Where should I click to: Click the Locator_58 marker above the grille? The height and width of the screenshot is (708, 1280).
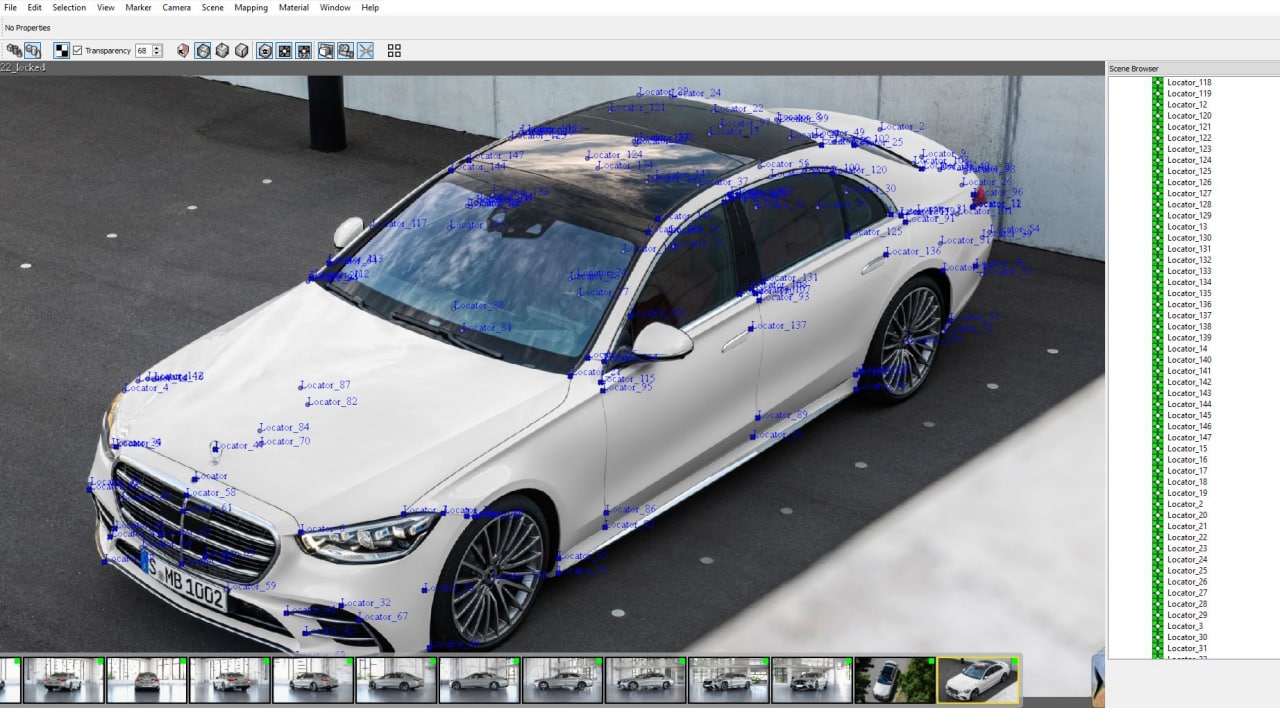(x=211, y=493)
